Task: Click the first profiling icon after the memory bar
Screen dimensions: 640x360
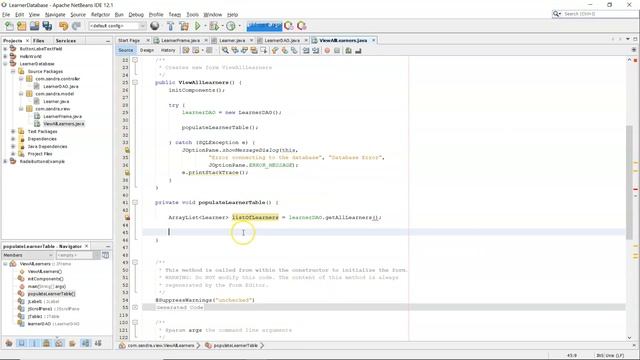Action: click(x=289, y=26)
